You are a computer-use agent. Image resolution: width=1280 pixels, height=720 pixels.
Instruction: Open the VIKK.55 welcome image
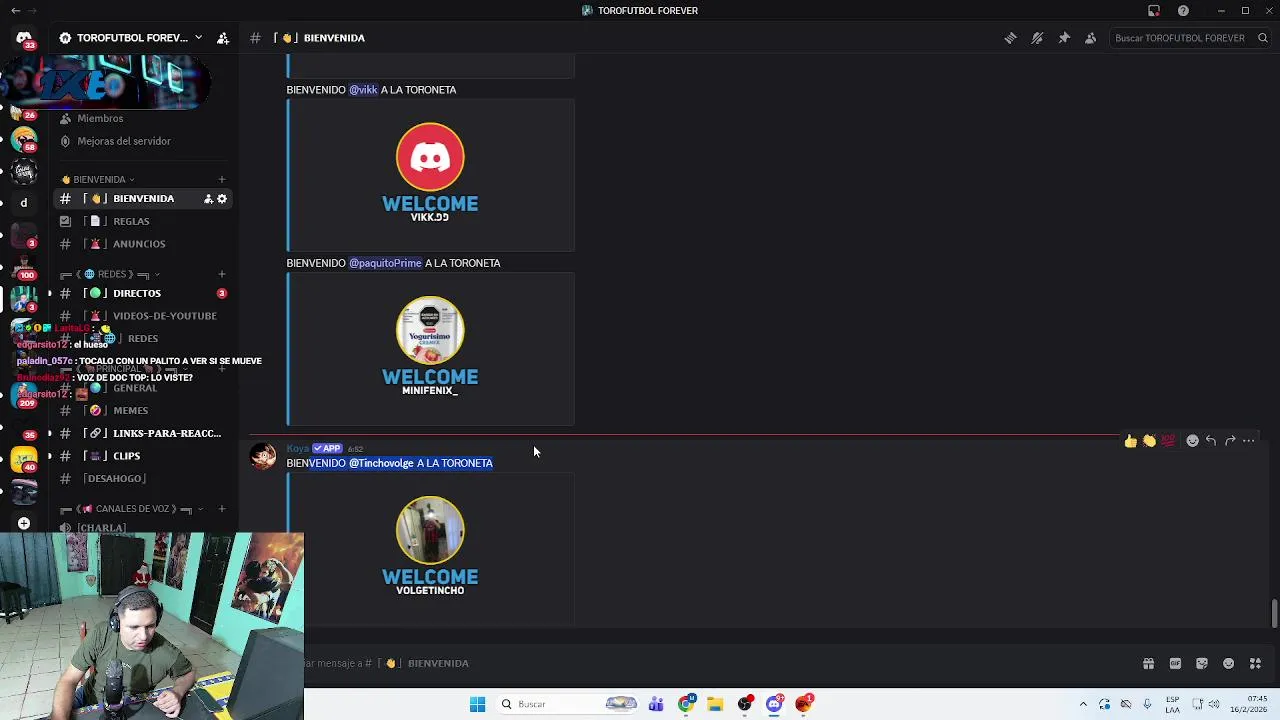click(x=431, y=174)
